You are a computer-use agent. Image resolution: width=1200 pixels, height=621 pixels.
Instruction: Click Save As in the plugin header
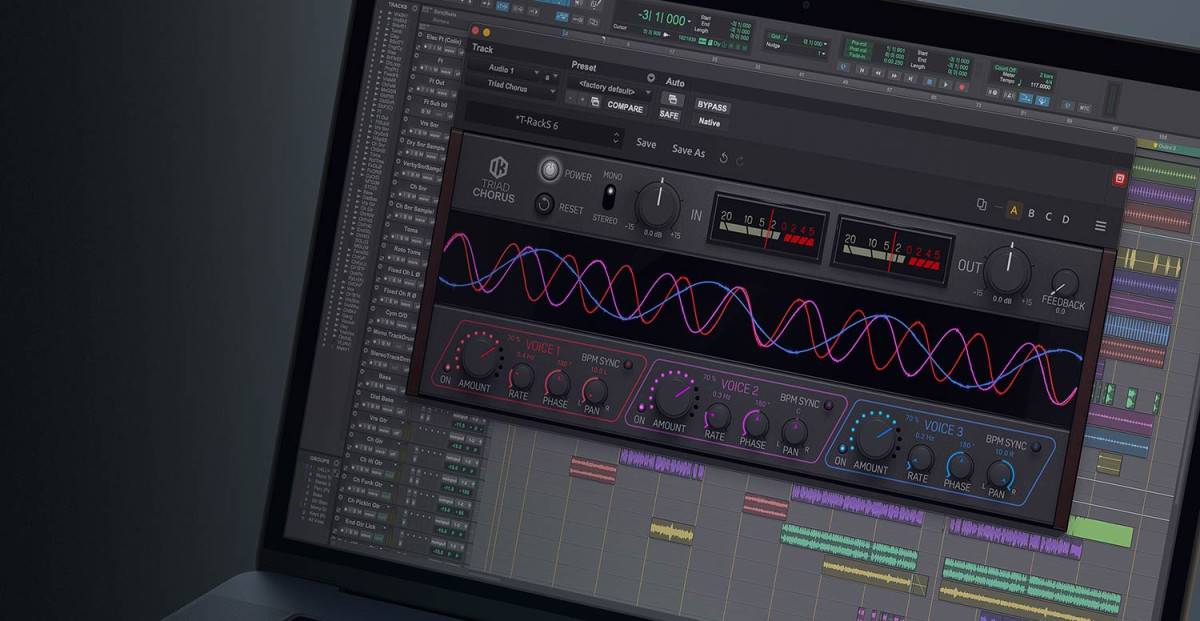tap(688, 151)
